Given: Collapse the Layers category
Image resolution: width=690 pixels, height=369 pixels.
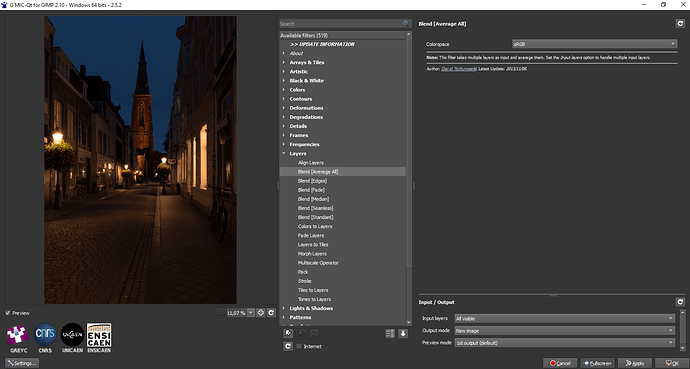Looking at the screenshot, I should tap(284, 153).
